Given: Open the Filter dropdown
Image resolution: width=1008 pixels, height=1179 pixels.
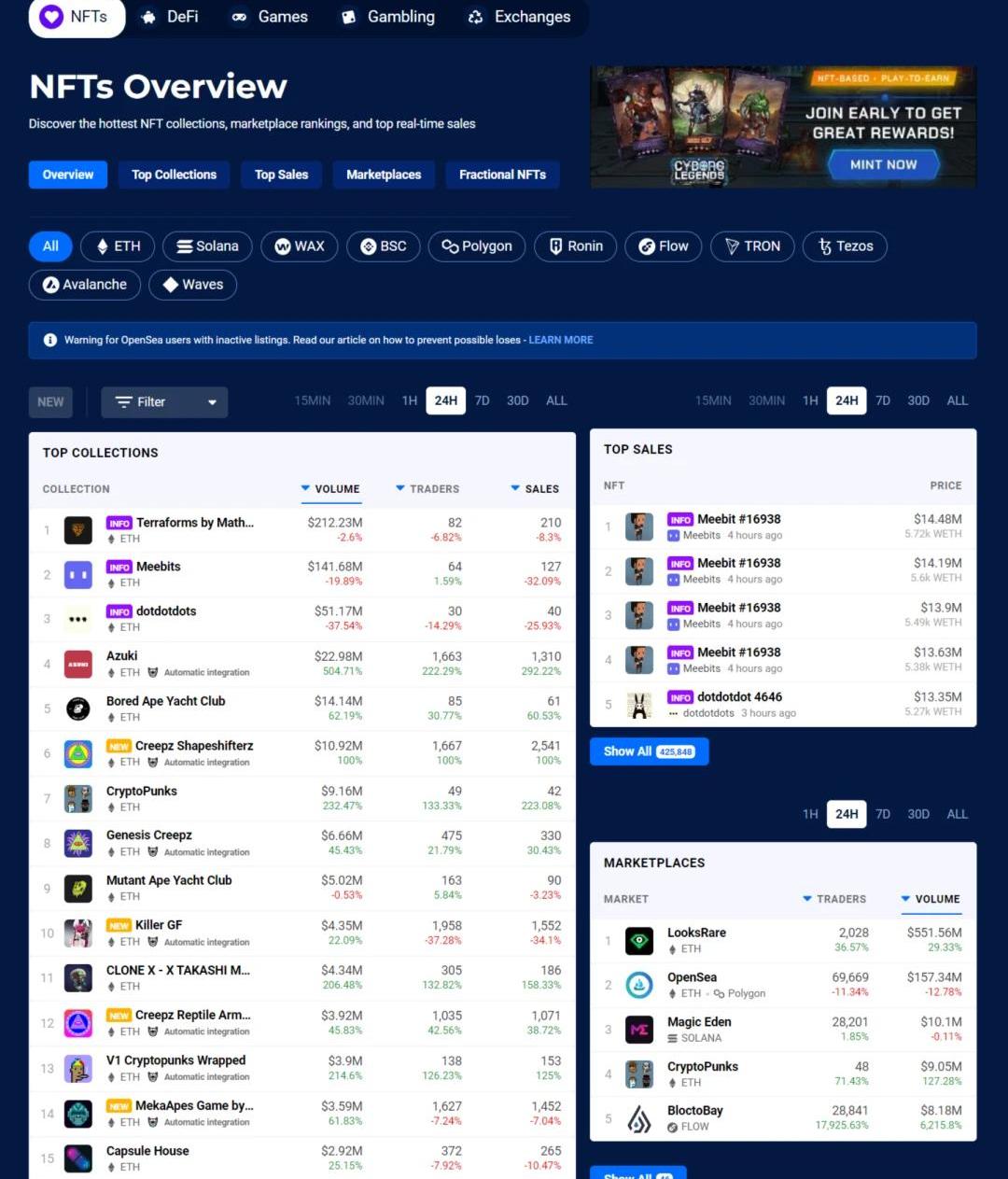Looking at the screenshot, I should coord(164,401).
